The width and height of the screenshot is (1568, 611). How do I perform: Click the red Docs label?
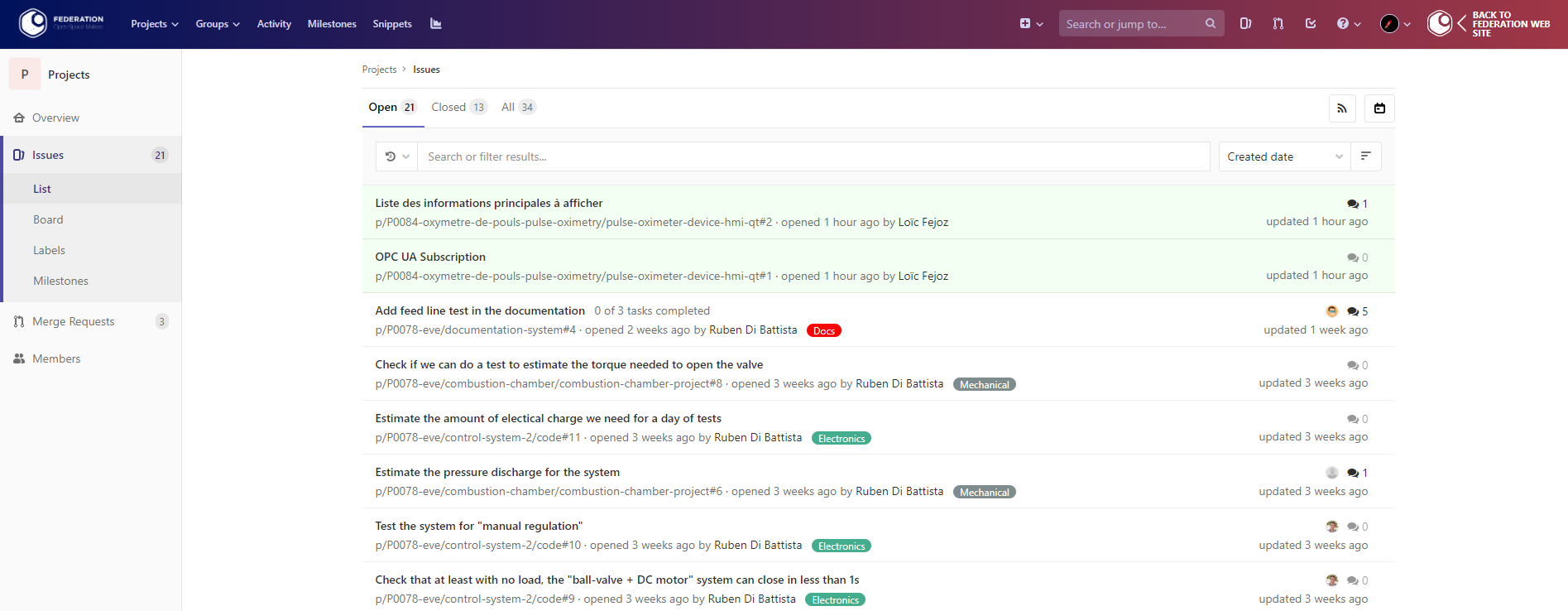(823, 330)
